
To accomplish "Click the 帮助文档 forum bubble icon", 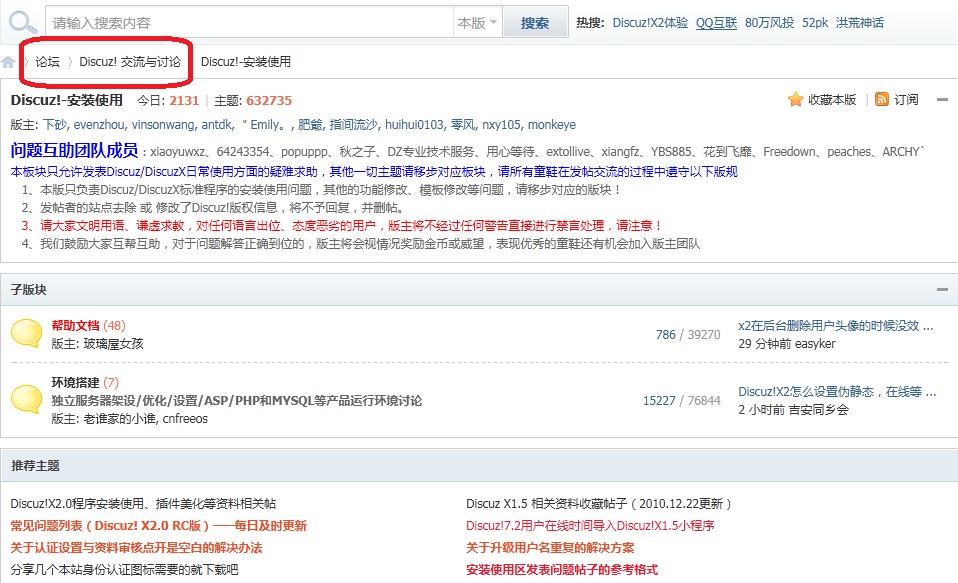I will [x=26, y=334].
